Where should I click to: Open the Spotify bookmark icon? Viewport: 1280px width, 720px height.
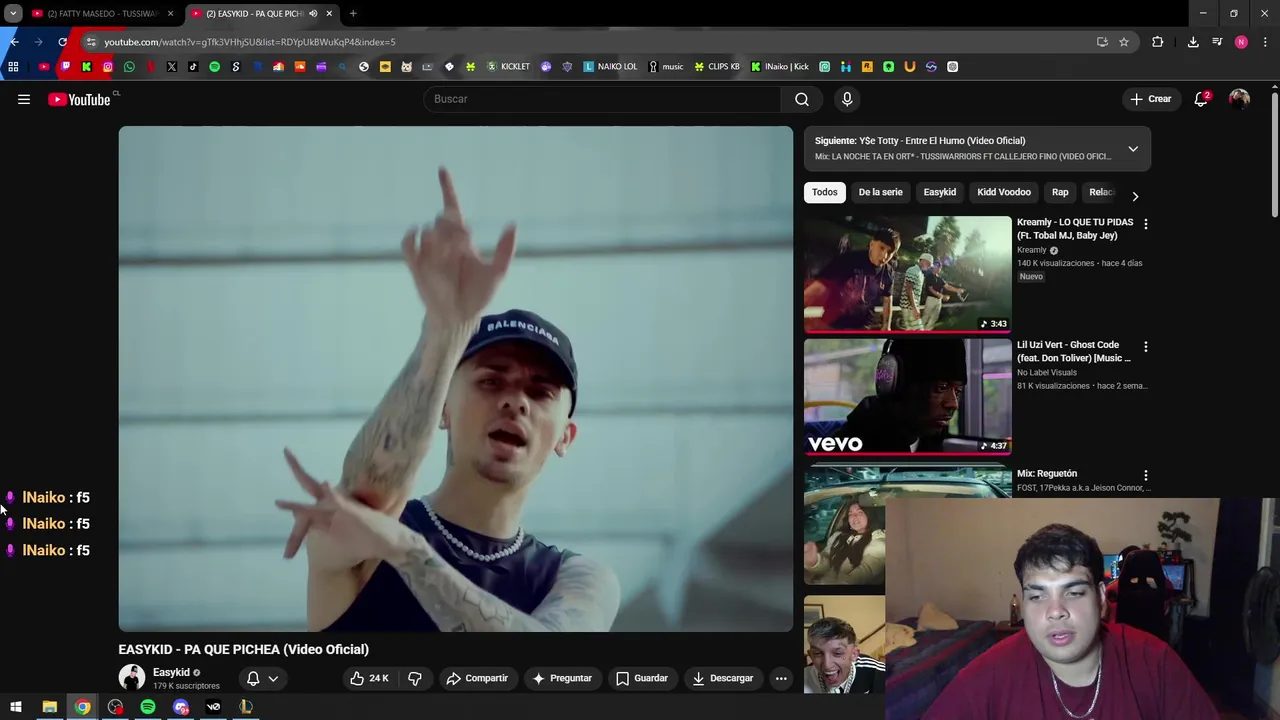tap(214, 67)
